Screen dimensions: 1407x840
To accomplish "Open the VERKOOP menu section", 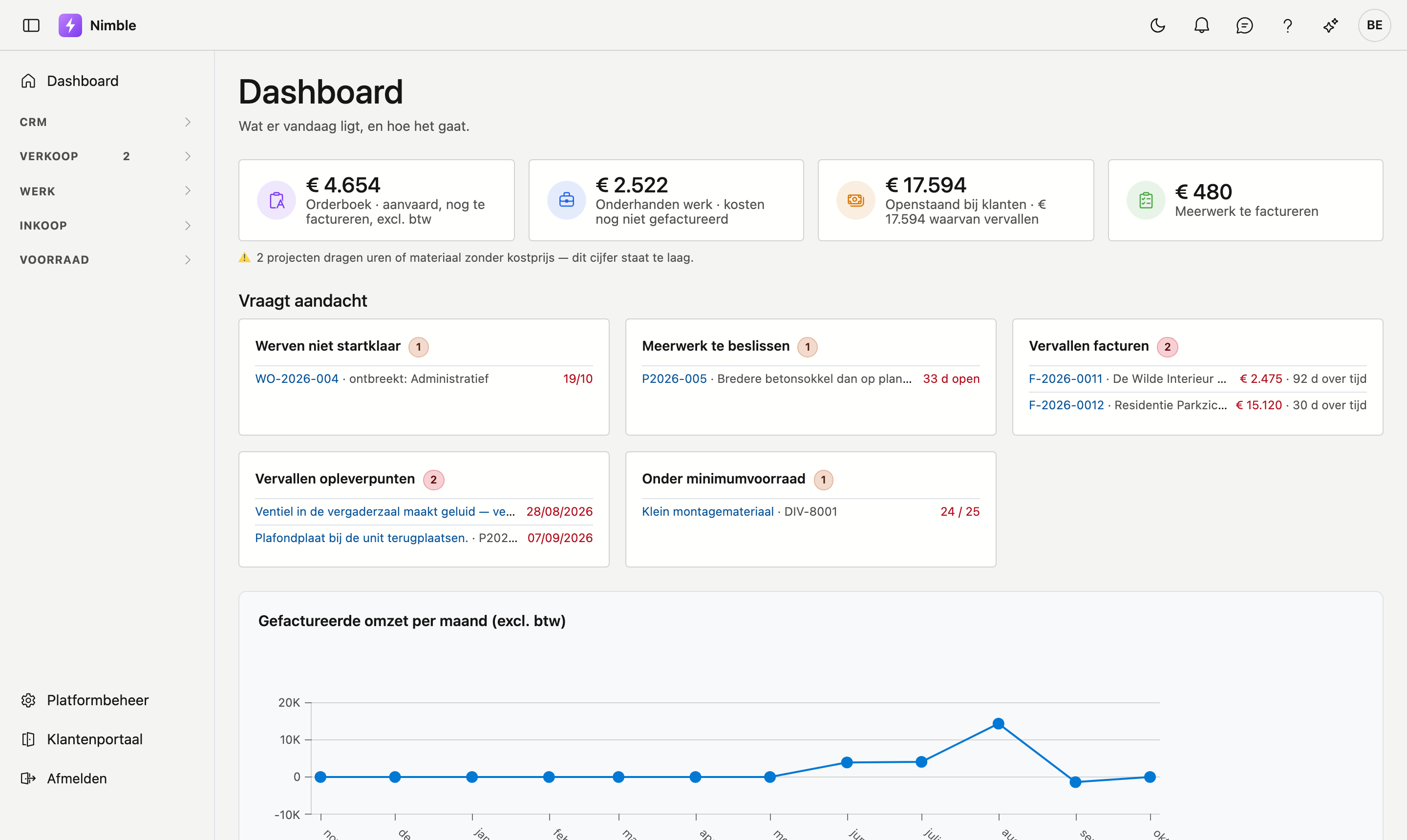I will [x=107, y=156].
